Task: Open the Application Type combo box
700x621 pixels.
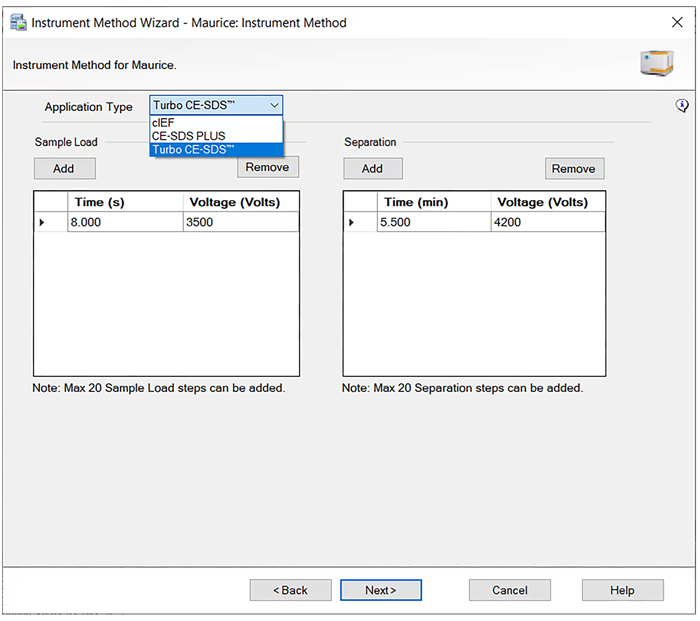Action: click(216, 105)
